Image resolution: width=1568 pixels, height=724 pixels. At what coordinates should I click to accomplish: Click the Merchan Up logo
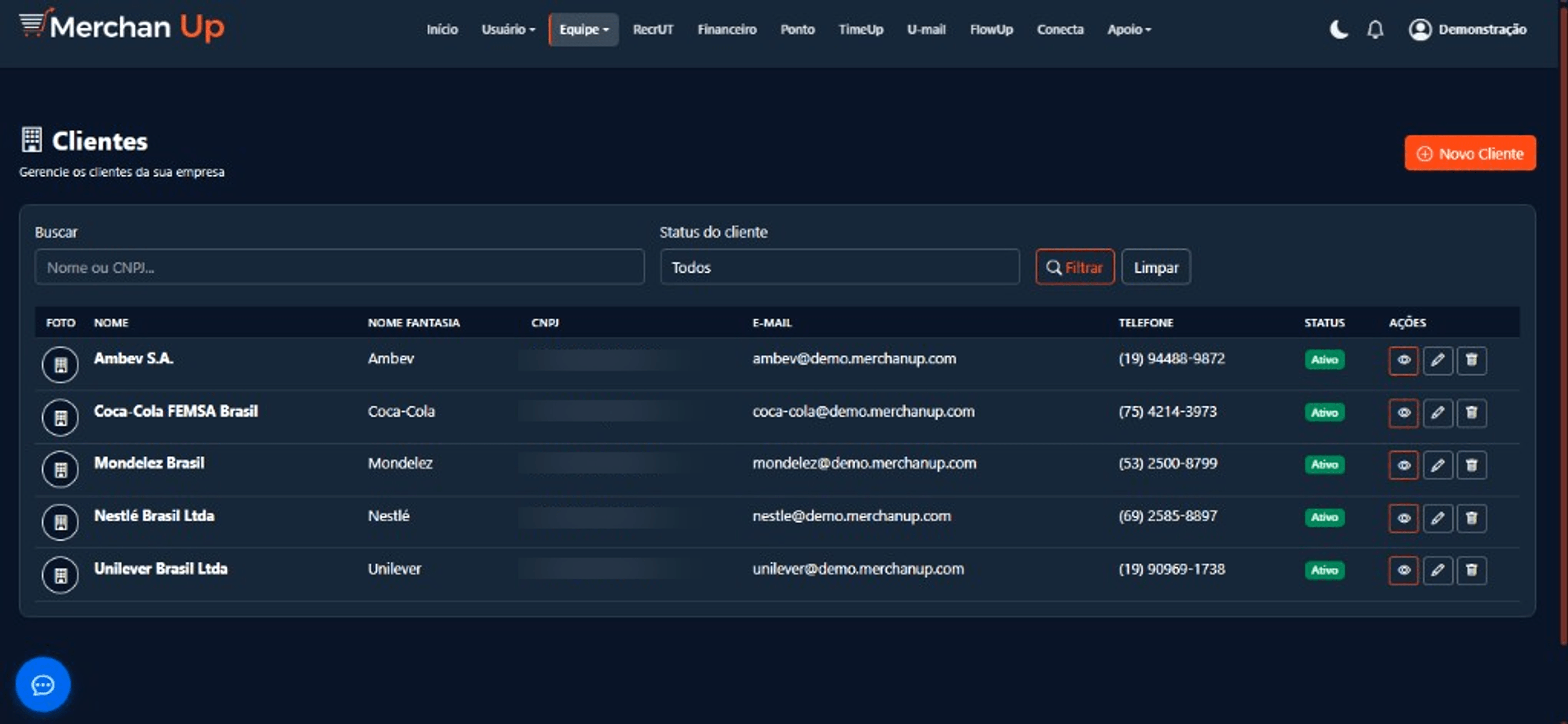(x=122, y=26)
